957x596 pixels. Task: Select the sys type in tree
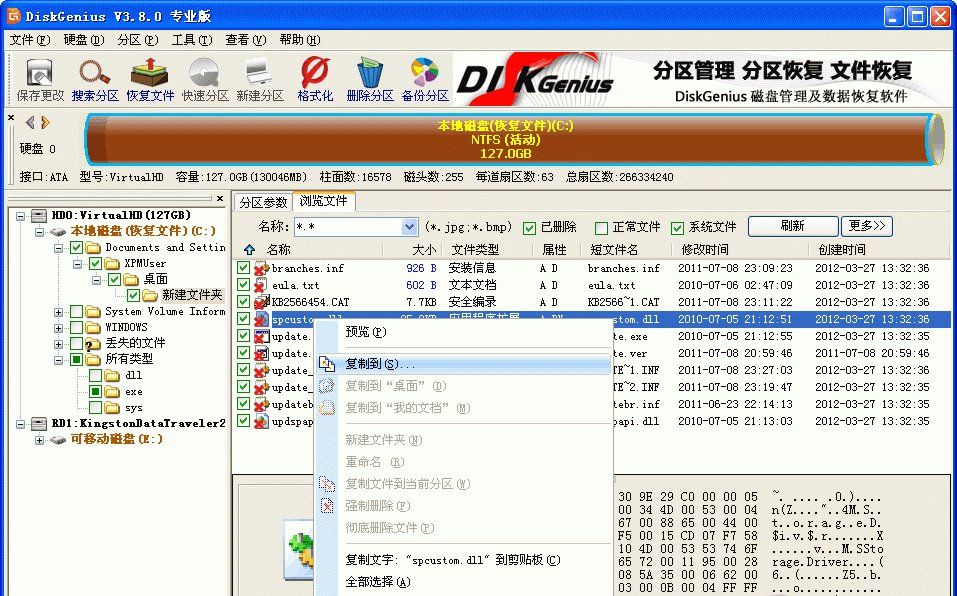pos(134,408)
